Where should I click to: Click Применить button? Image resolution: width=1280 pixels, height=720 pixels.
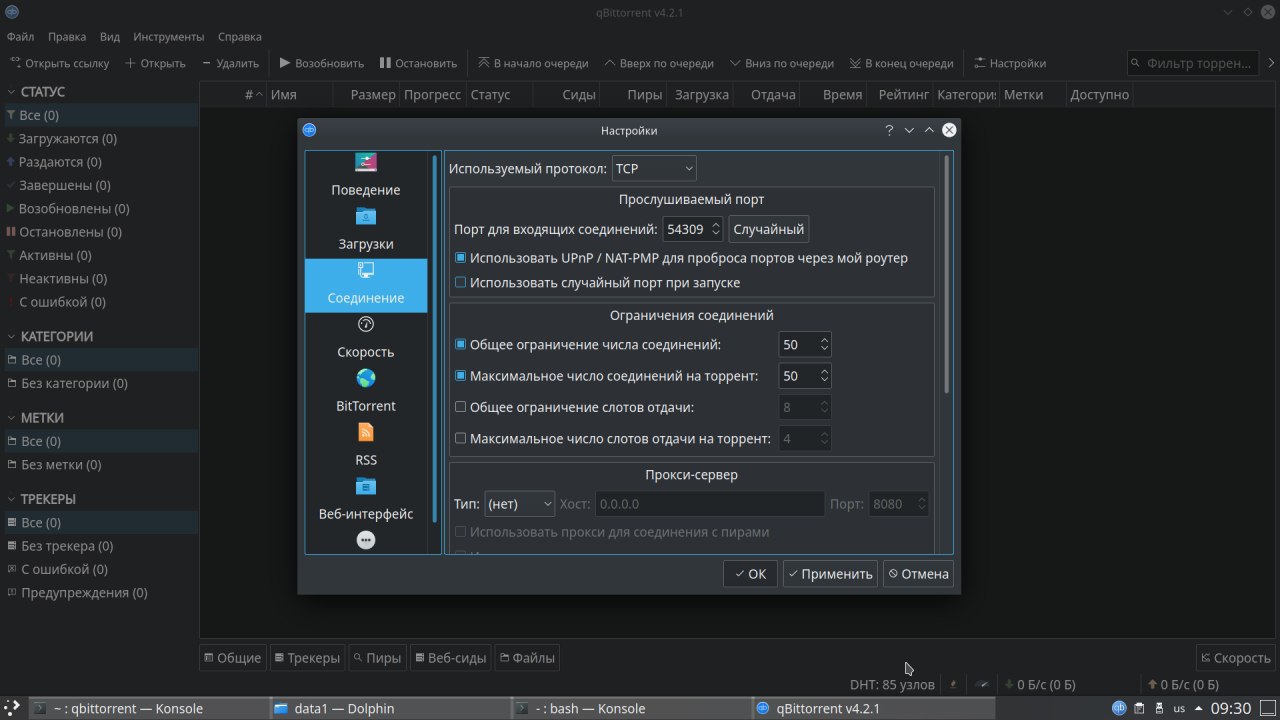pyautogui.click(x=830, y=574)
